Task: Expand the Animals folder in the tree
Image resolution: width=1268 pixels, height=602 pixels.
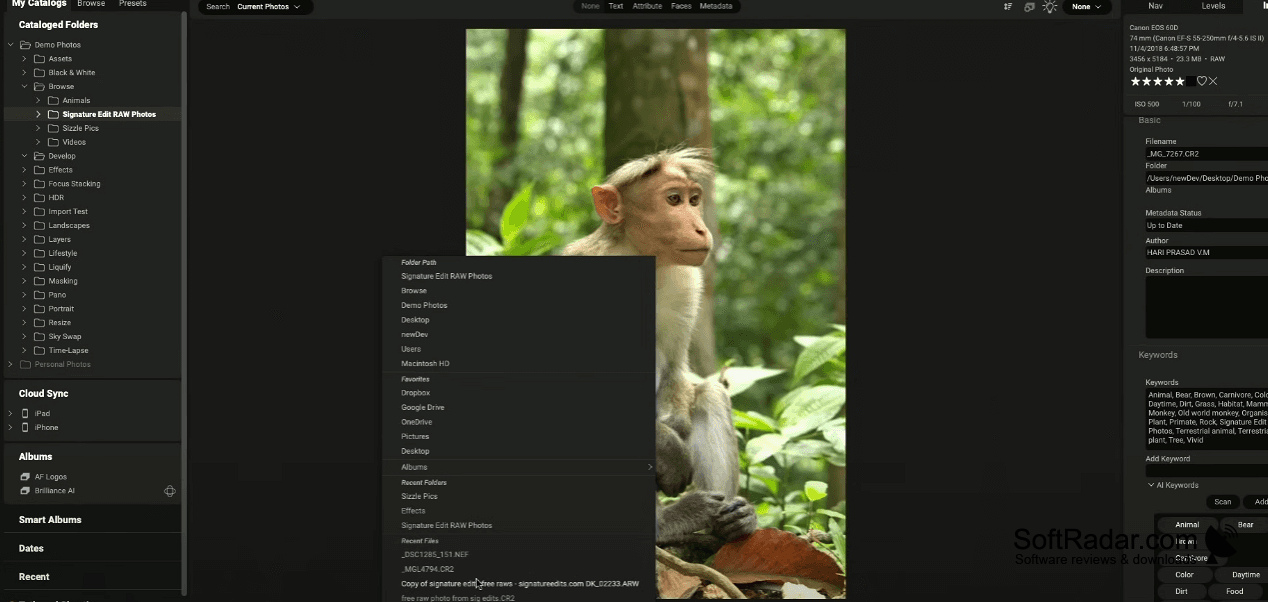Action: (x=39, y=100)
